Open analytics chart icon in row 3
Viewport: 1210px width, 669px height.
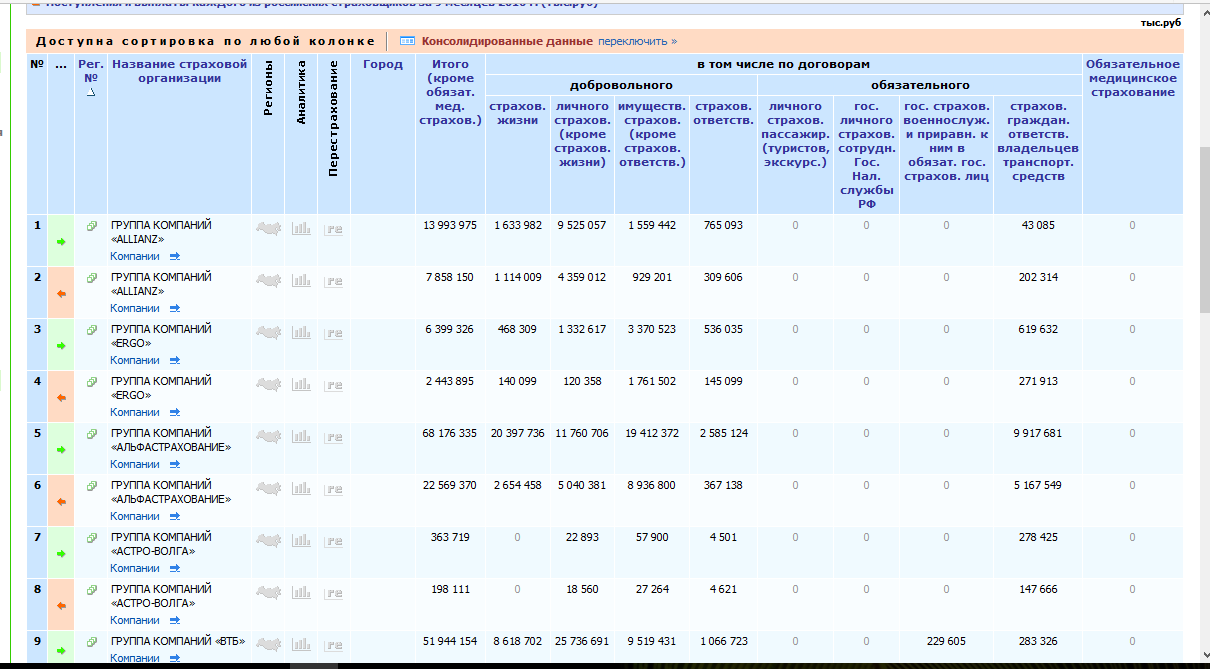click(x=301, y=332)
